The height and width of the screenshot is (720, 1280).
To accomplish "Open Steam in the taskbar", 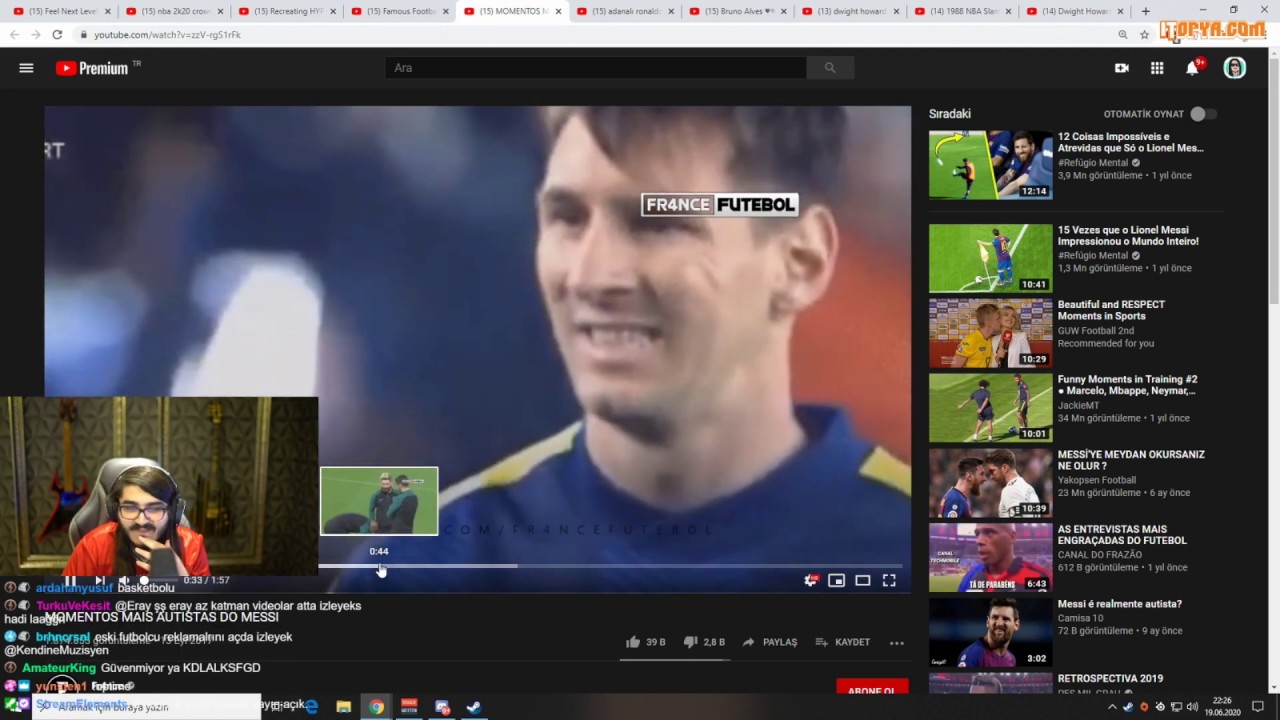I will [x=474, y=707].
